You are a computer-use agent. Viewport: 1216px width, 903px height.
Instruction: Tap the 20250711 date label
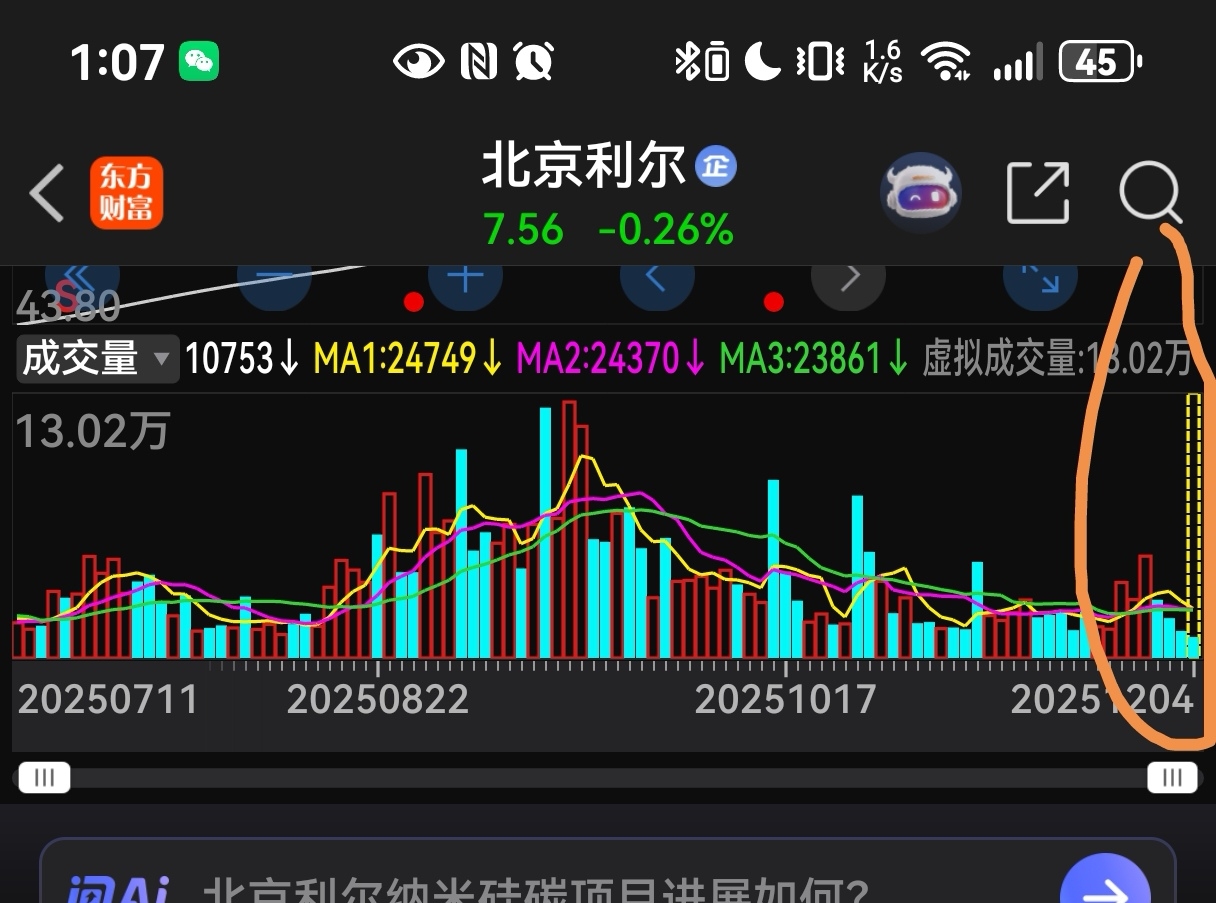(x=108, y=699)
